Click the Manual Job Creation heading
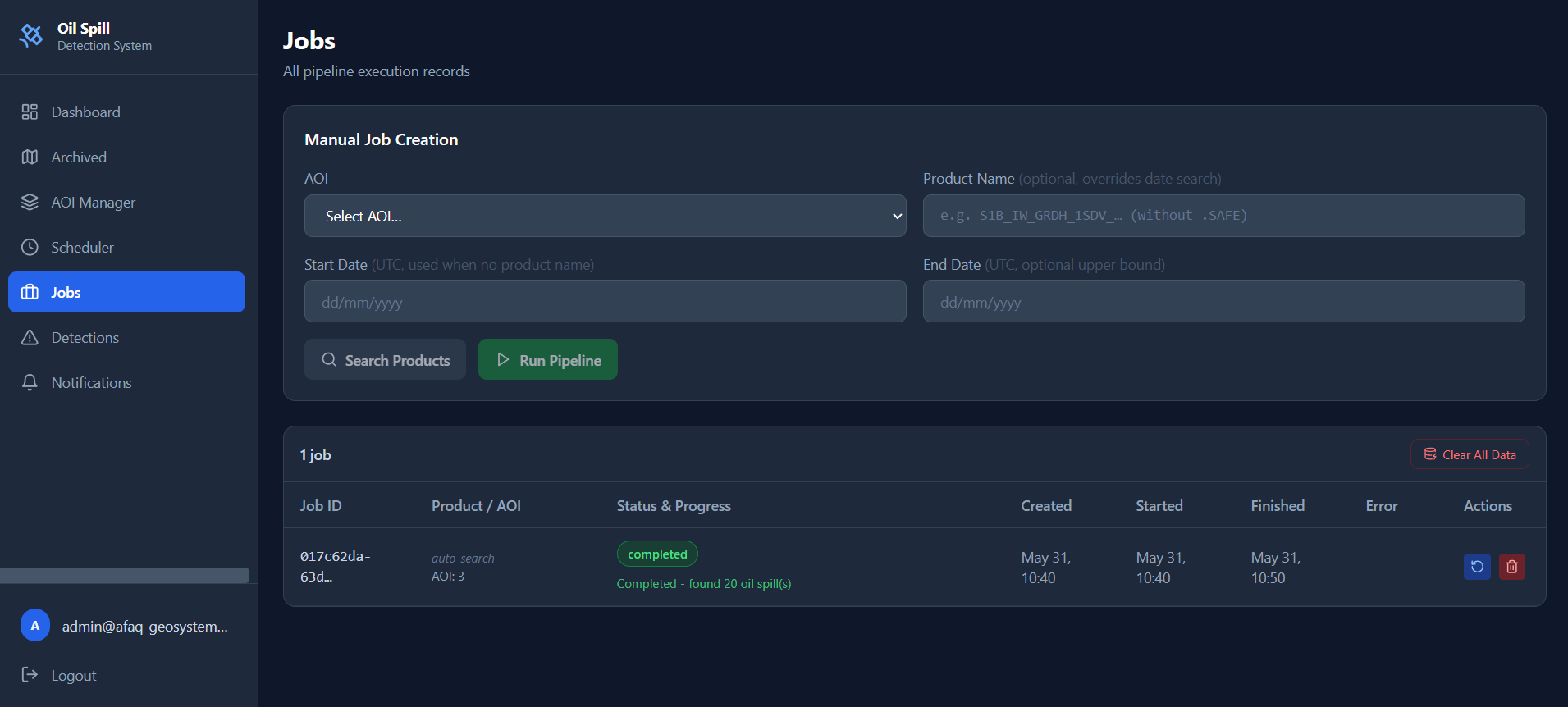1568x707 pixels. (x=382, y=139)
